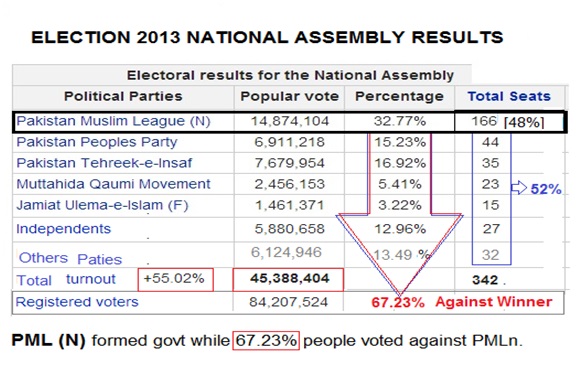Screen dimensions: 583x366
Task: Select the Muttahida Qaumi Movement link
Action: click(113, 184)
